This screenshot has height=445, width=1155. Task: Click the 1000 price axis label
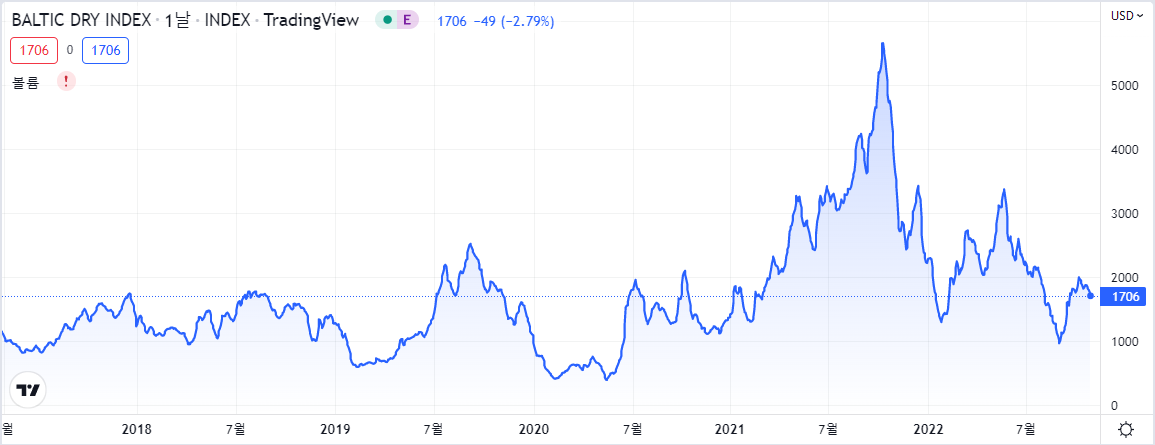[x=1124, y=342]
